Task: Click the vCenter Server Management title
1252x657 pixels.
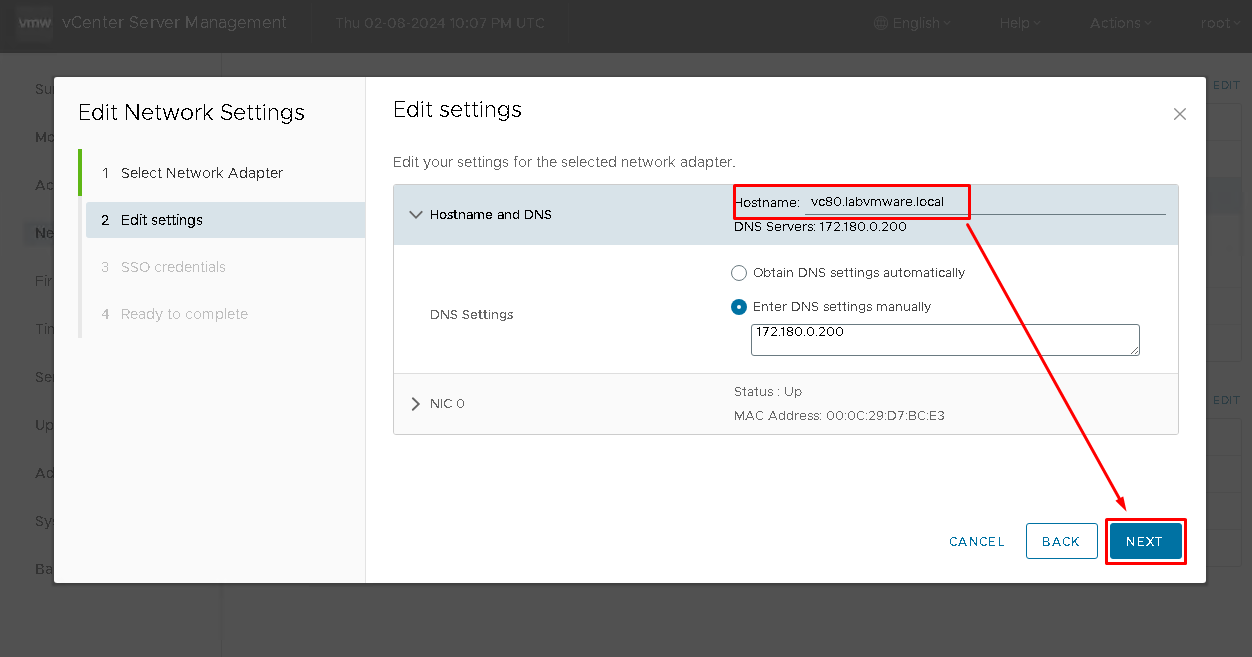Action: (x=174, y=23)
